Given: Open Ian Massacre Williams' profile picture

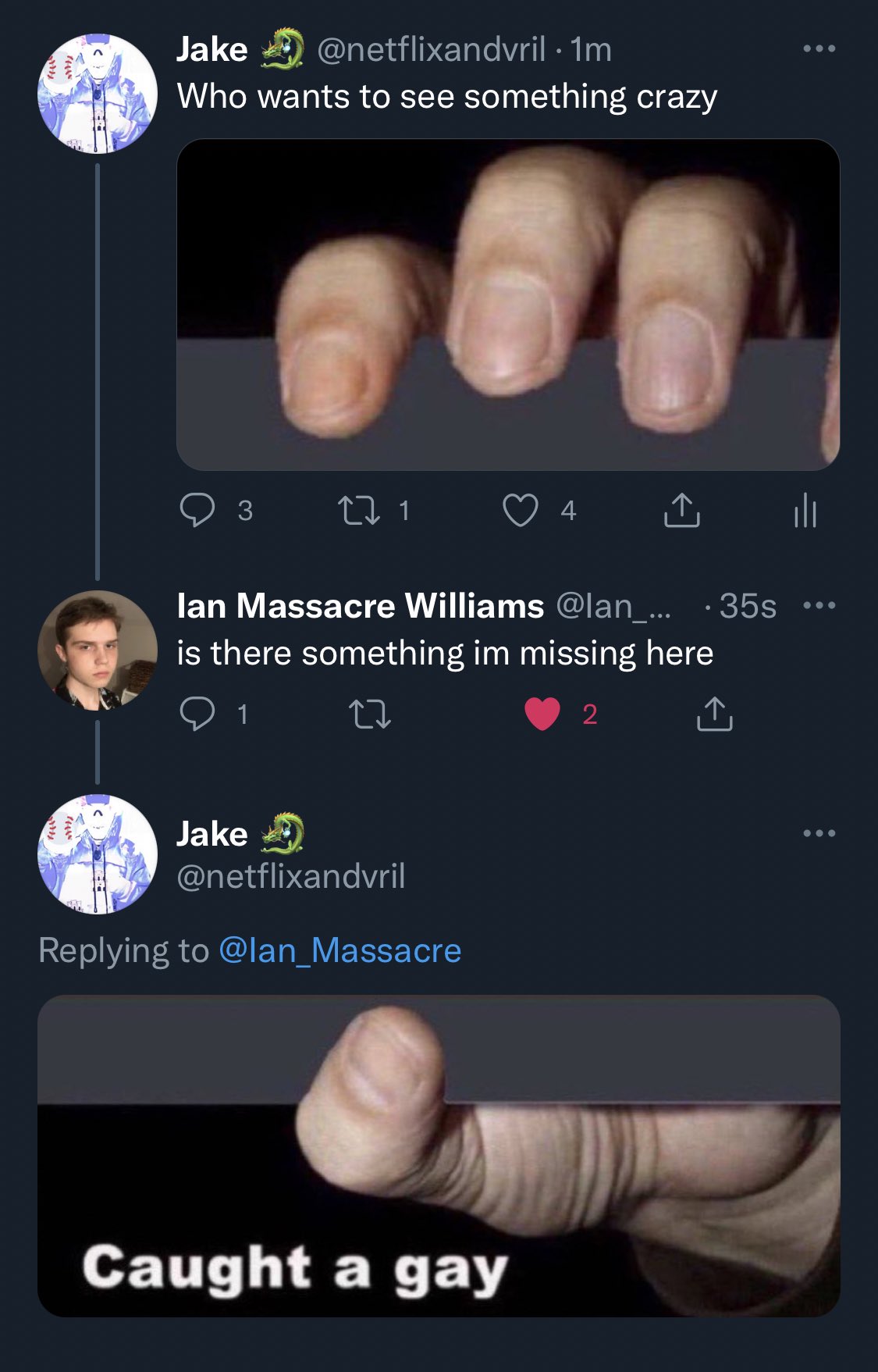Looking at the screenshot, I should point(98,650).
